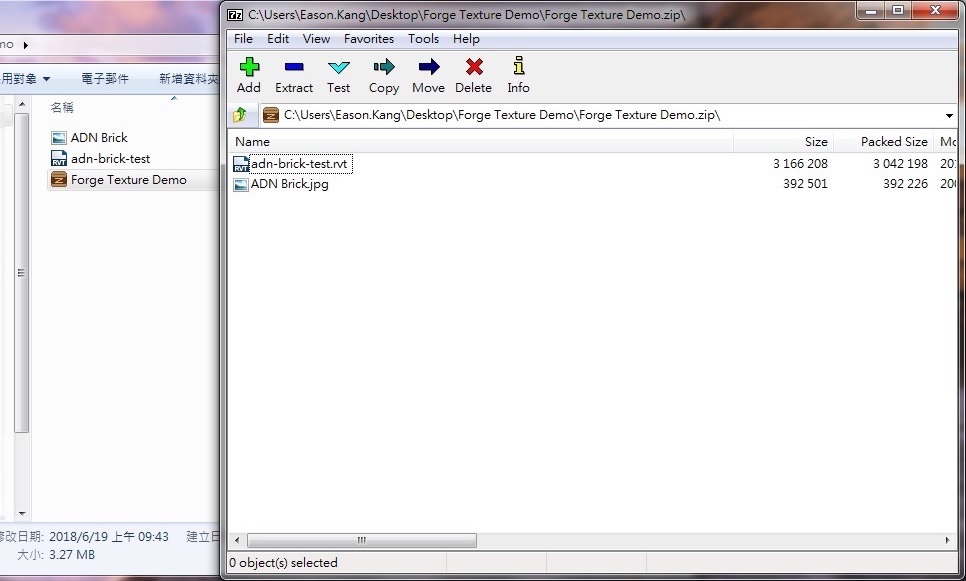Click the Copy toolbar icon
Image resolution: width=966 pixels, height=581 pixels.
[384, 67]
